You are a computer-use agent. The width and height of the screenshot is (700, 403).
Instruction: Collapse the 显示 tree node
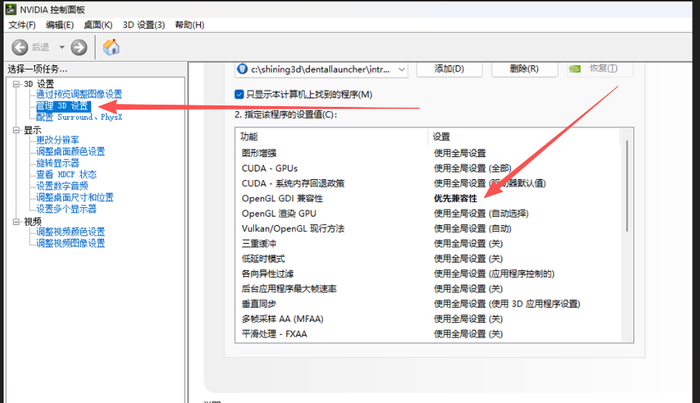[x=17, y=130]
